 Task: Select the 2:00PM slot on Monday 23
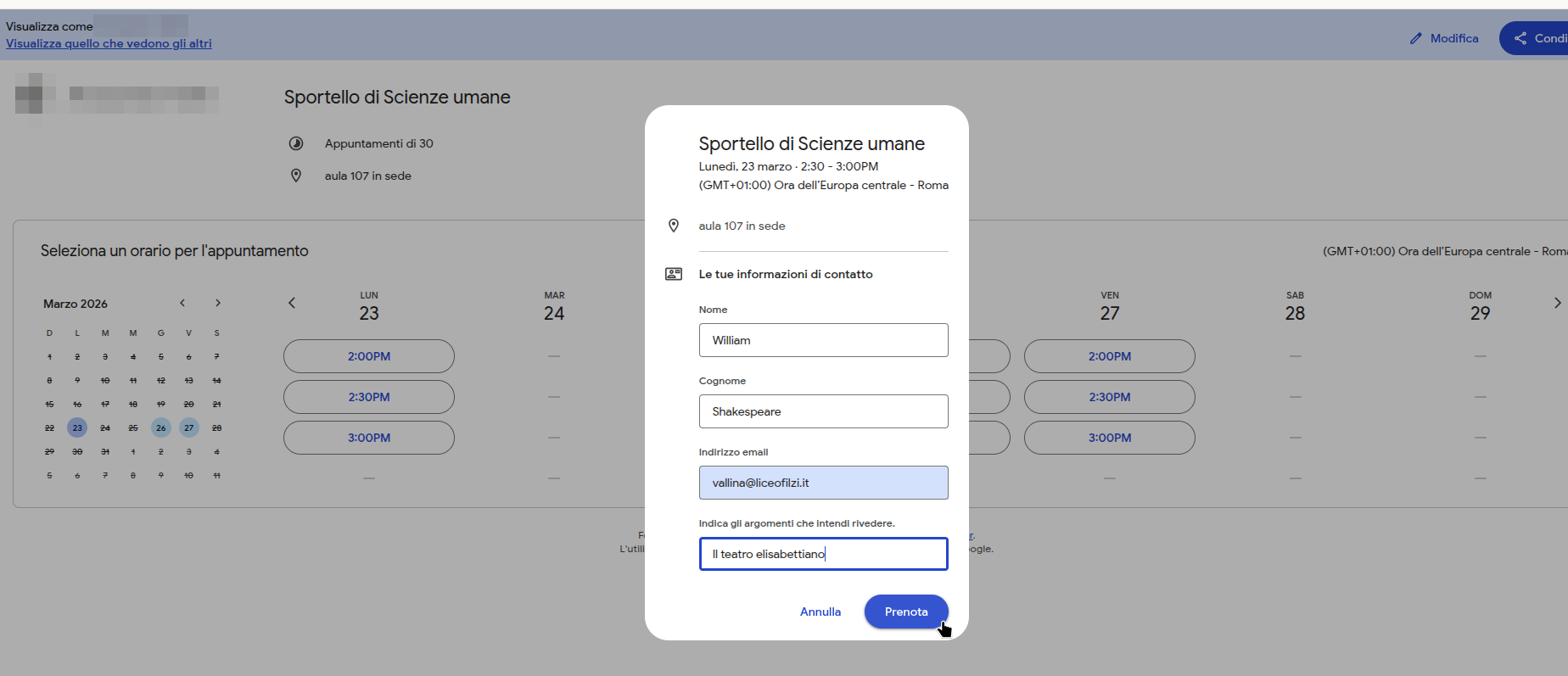369,356
